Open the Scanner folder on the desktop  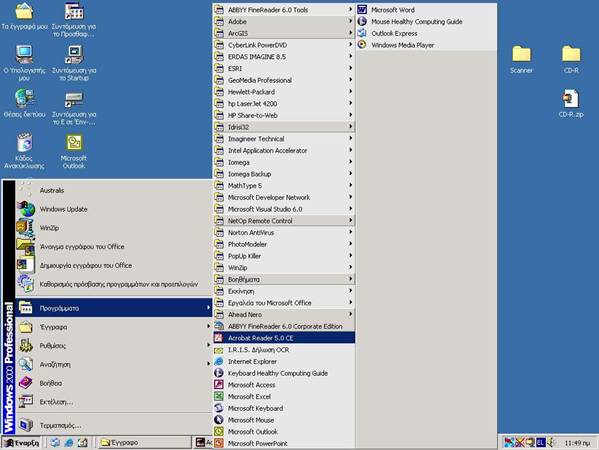point(521,60)
